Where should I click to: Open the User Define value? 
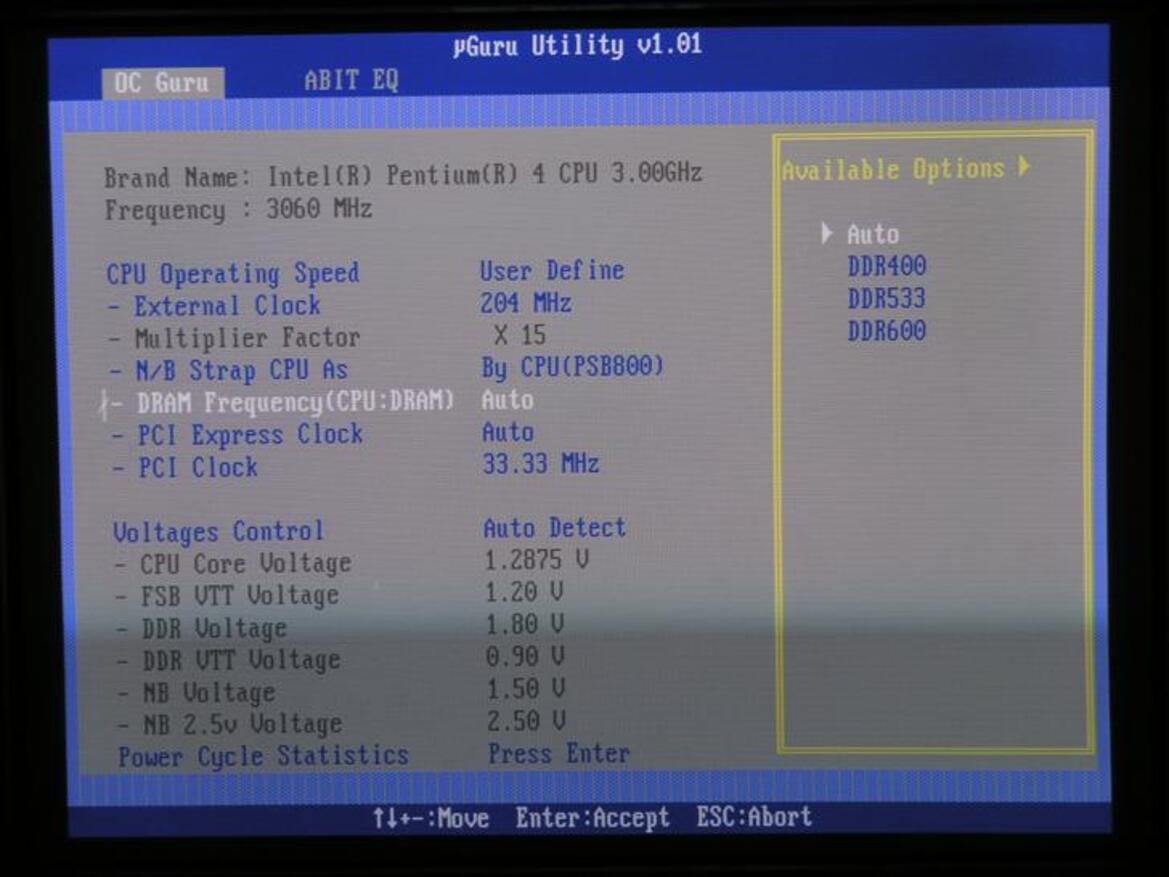click(x=552, y=270)
